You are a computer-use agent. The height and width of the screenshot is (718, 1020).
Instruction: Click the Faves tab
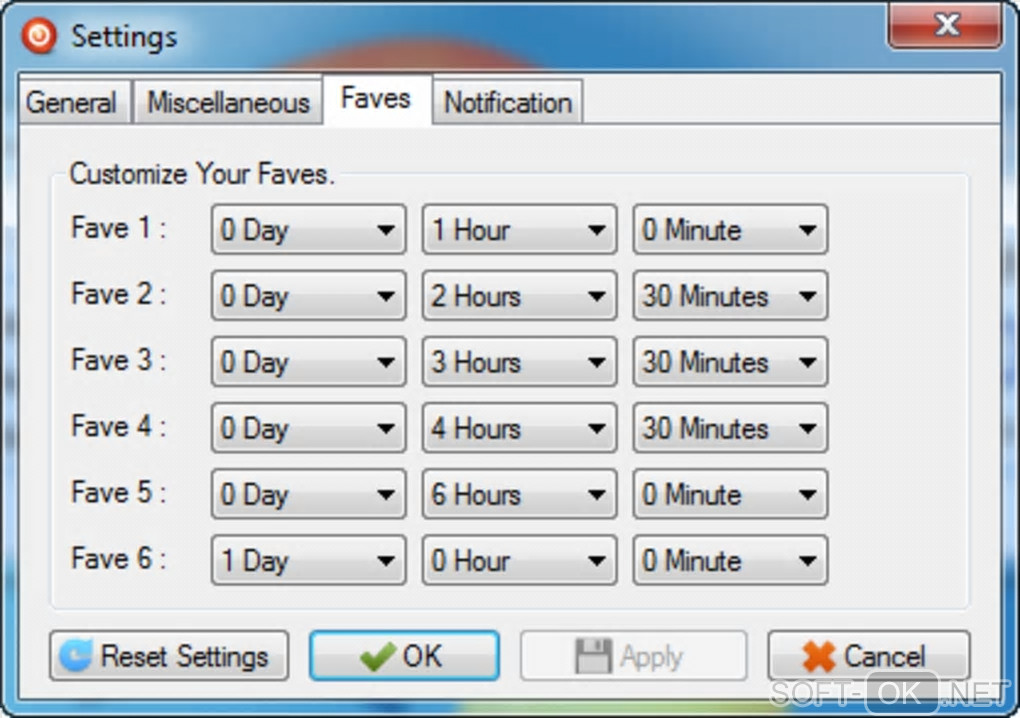pyautogui.click(x=376, y=99)
